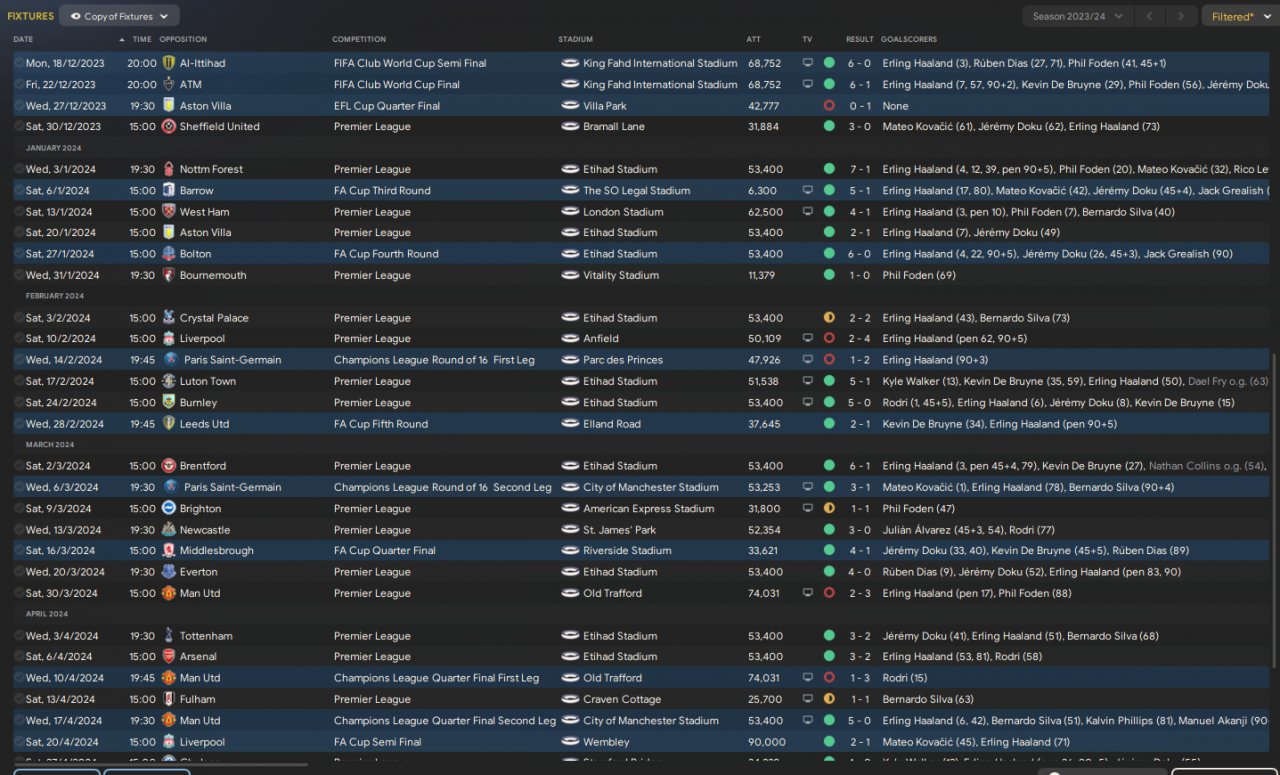Expand the Season 2023/24 selector

1078,16
